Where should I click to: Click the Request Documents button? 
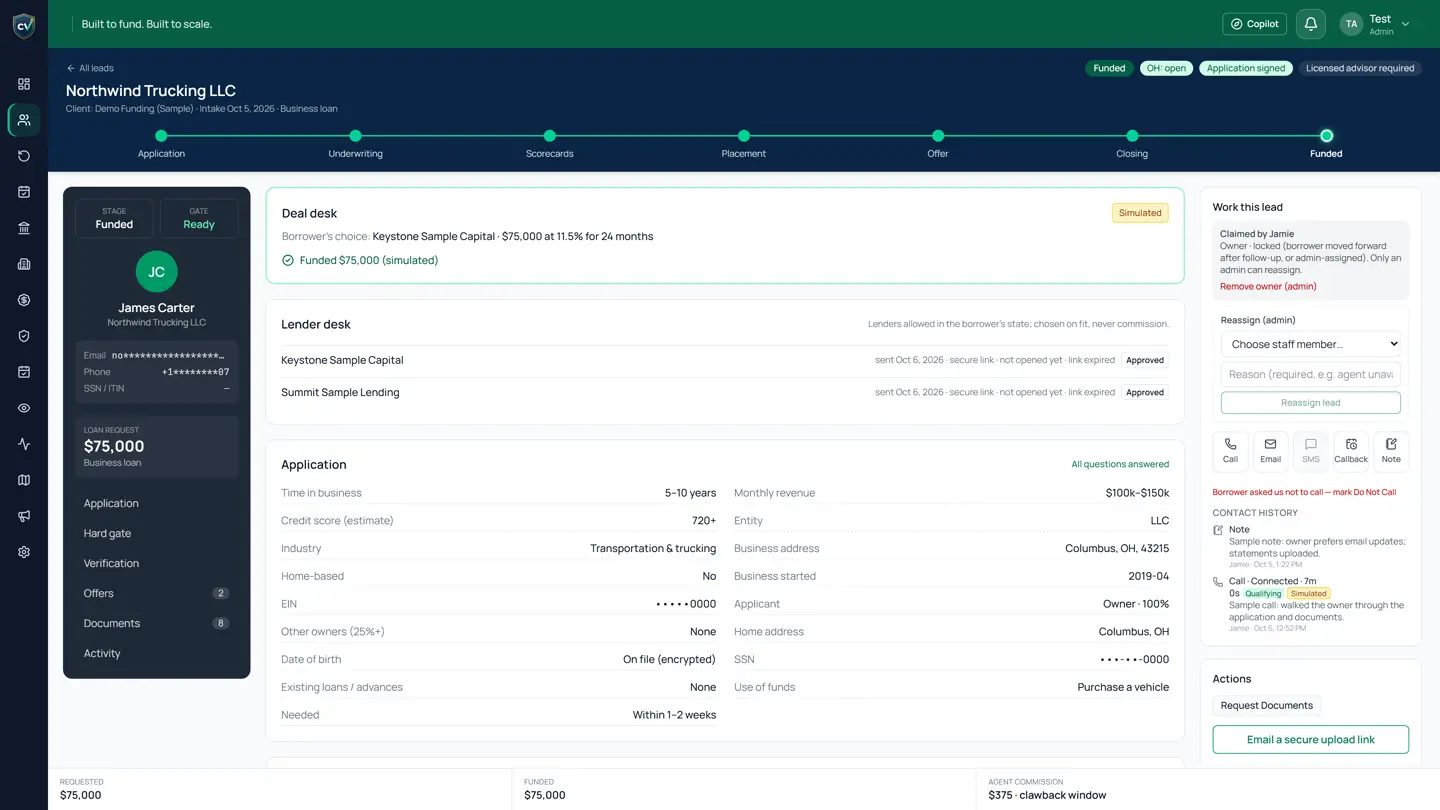pyautogui.click(x=1267, y=705)
